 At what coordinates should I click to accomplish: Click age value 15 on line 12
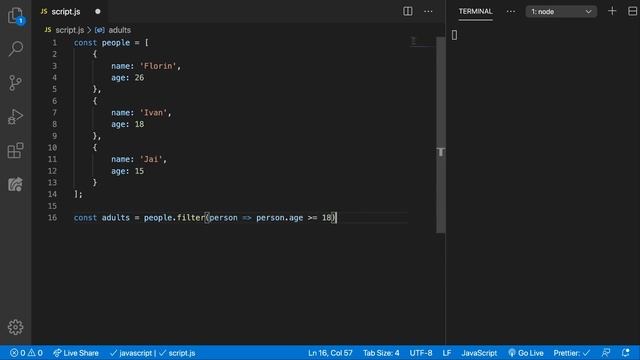coord(139,171)
